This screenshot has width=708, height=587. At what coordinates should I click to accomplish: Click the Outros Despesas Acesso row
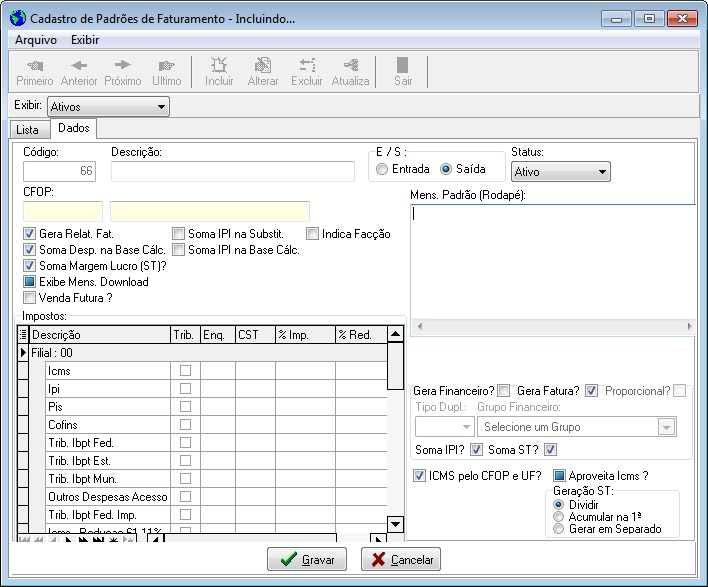coord(107,497)
